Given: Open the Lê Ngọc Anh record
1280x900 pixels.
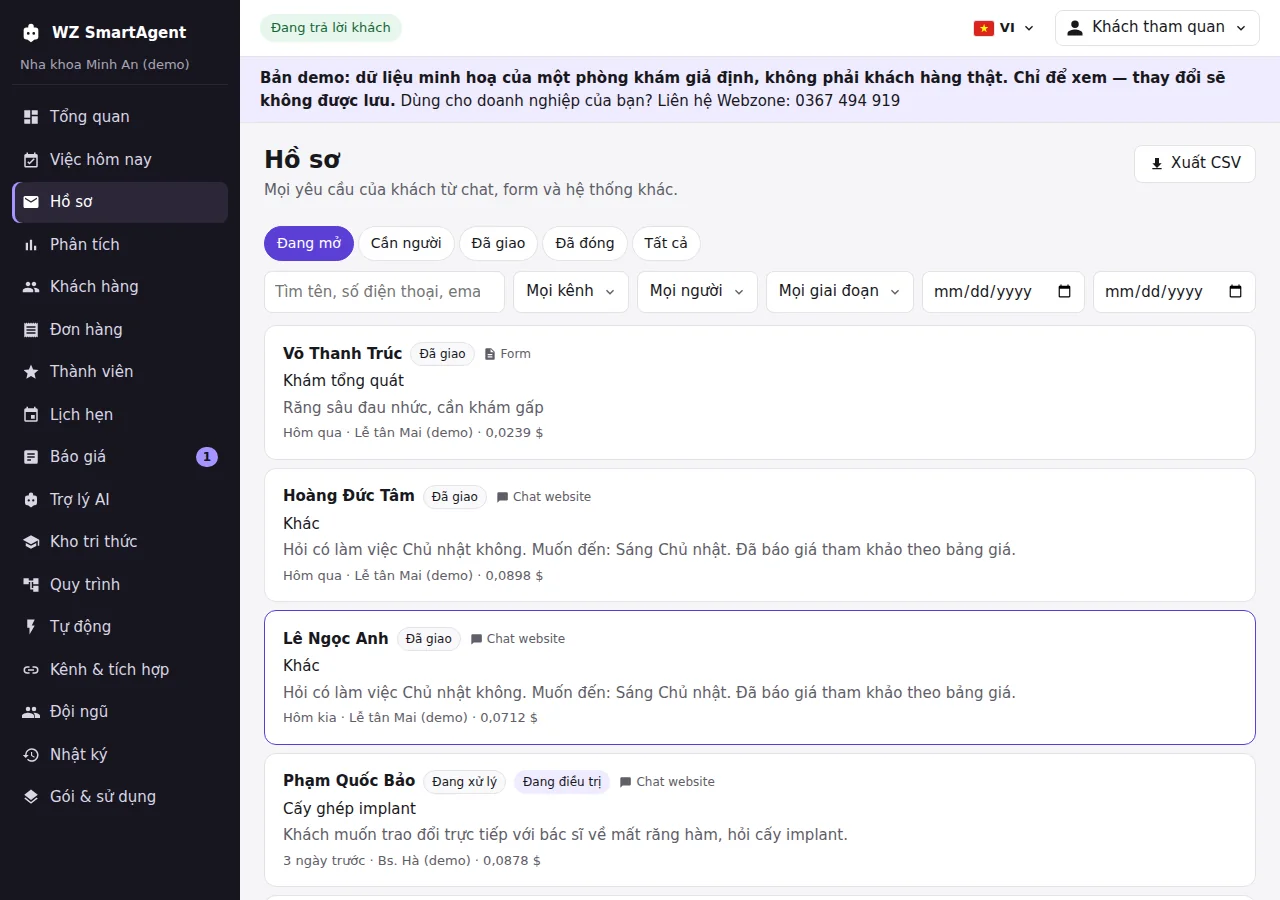Looking at the screenshot, I should (x=760, y=677).
